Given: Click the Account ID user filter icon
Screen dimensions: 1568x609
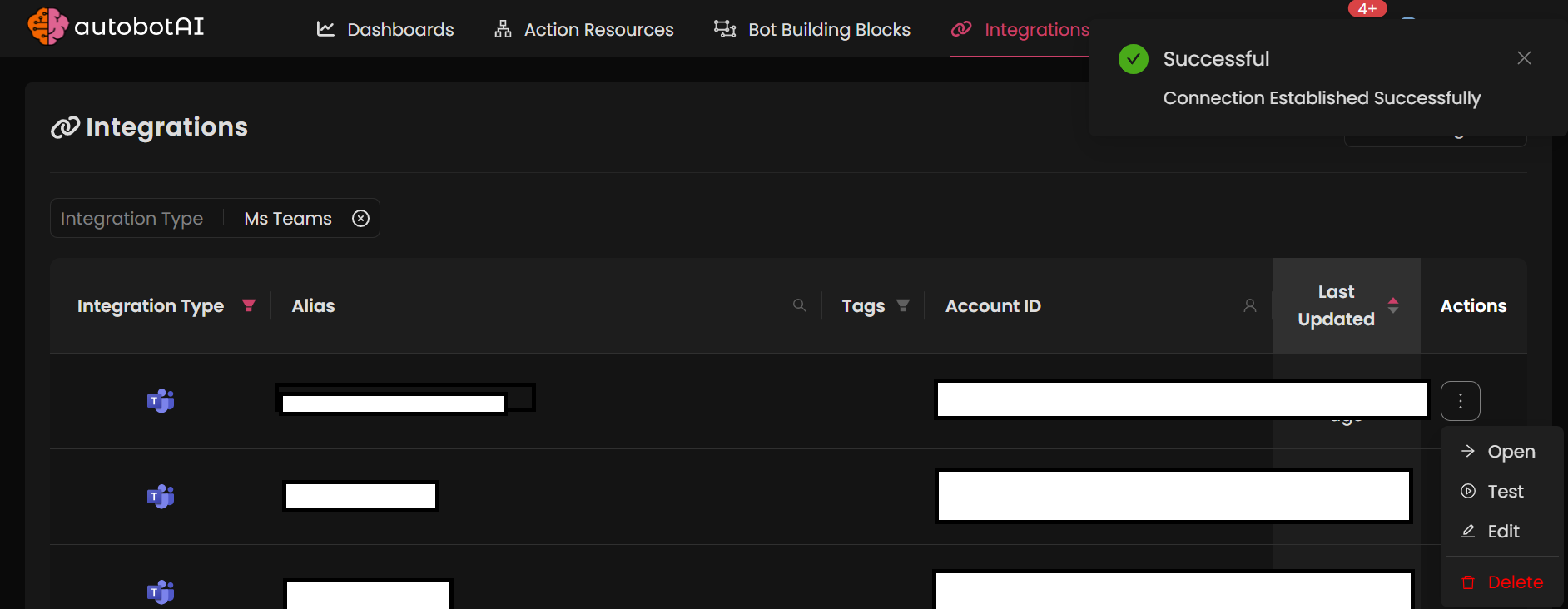Looking at the screenshot, I should point(1249,305).
